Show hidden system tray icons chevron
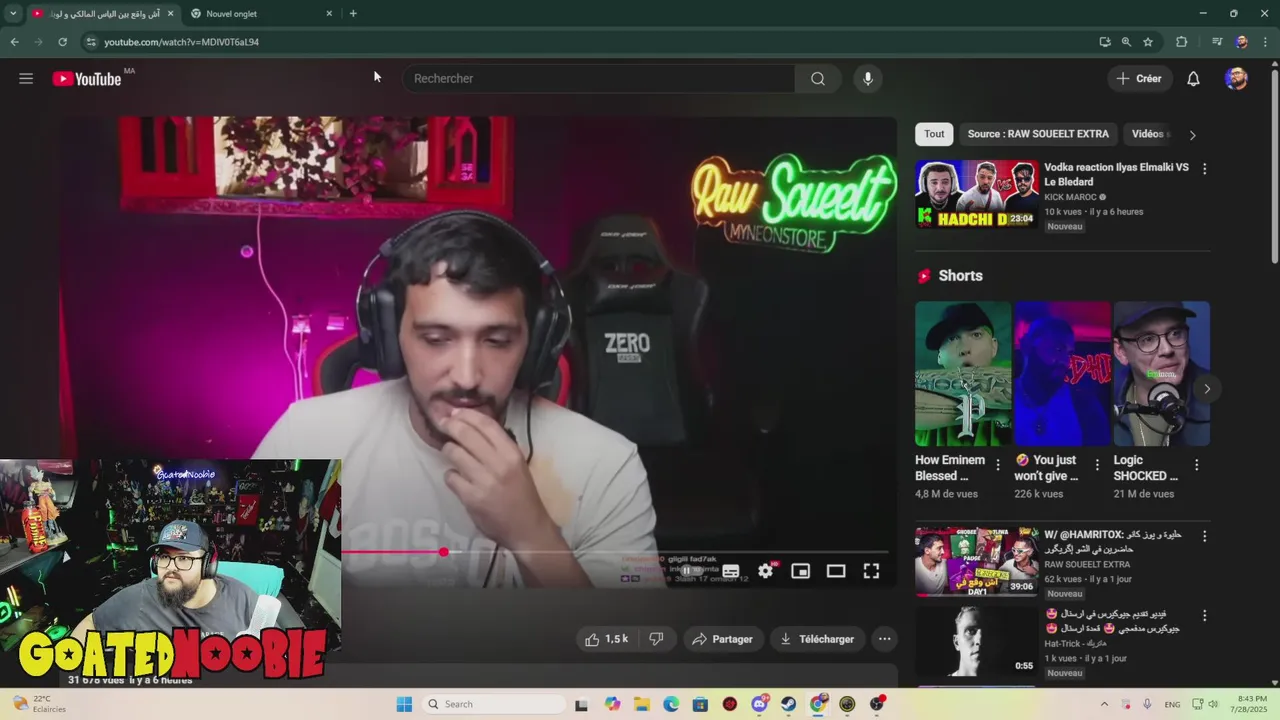This screenshot has width=1280, height=720. [x=1104, y=704]
